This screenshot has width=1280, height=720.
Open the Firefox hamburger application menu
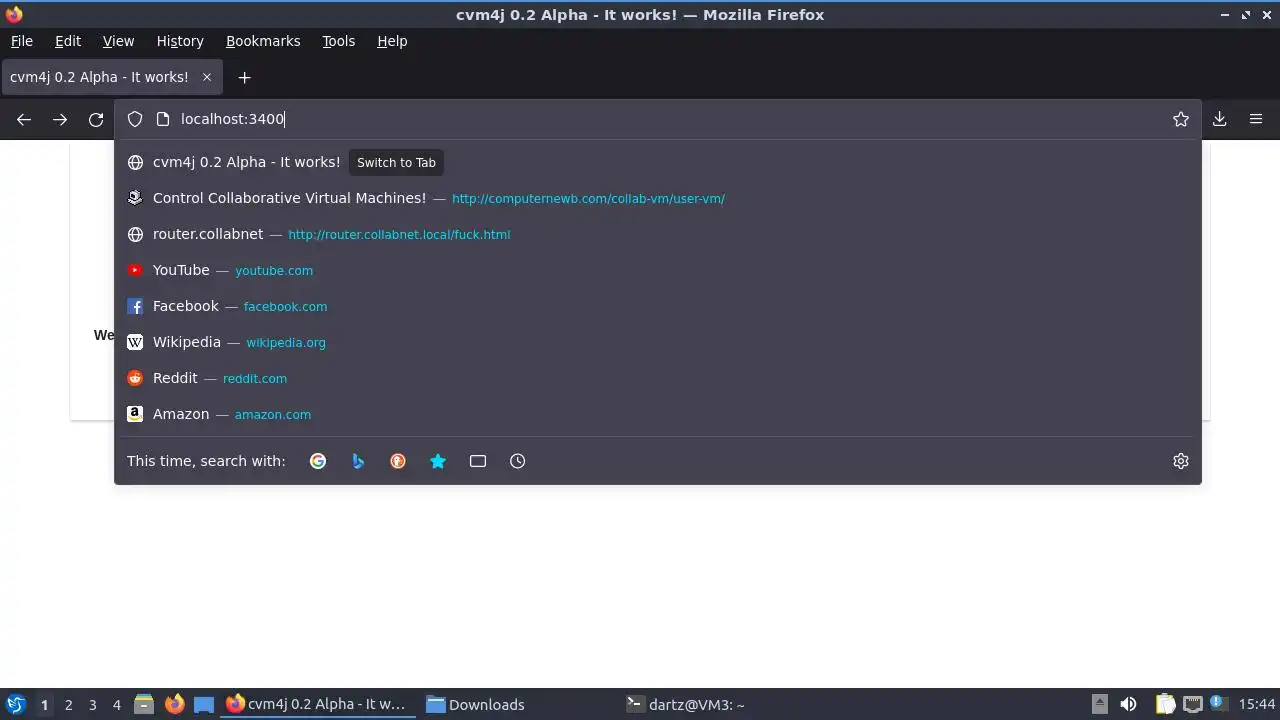1256,119
